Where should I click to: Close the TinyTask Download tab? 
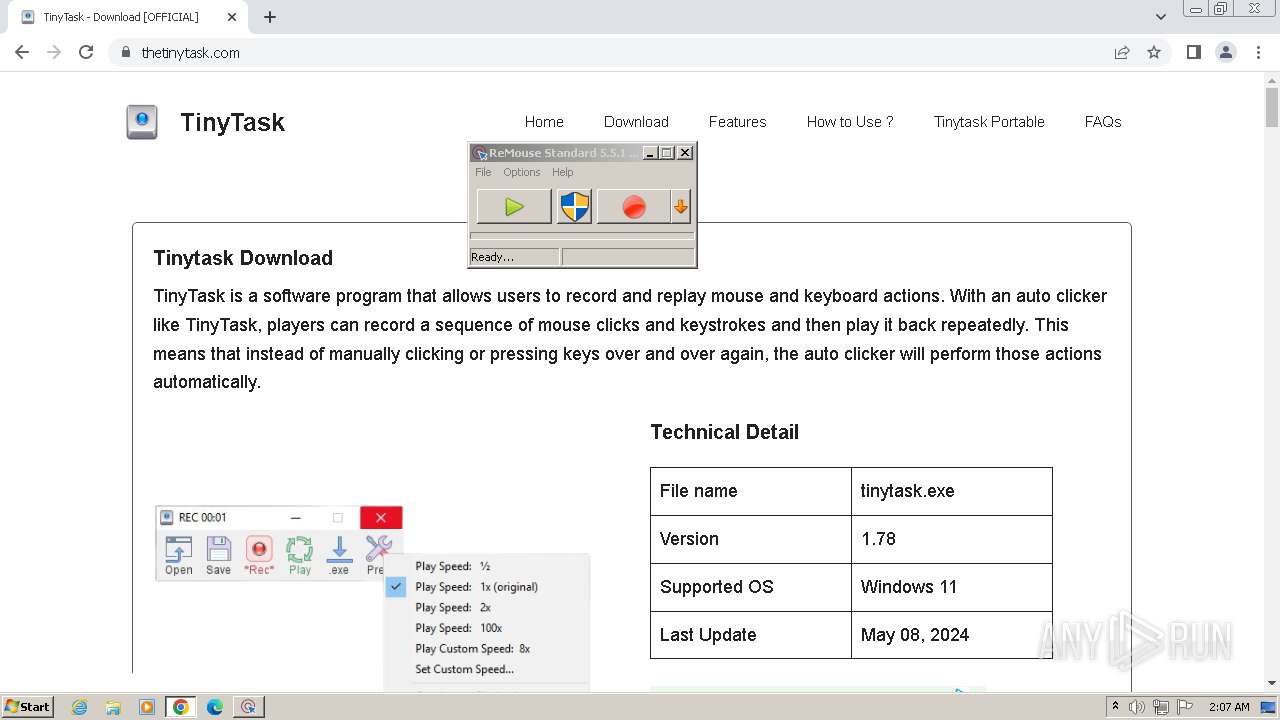(232, 17)
